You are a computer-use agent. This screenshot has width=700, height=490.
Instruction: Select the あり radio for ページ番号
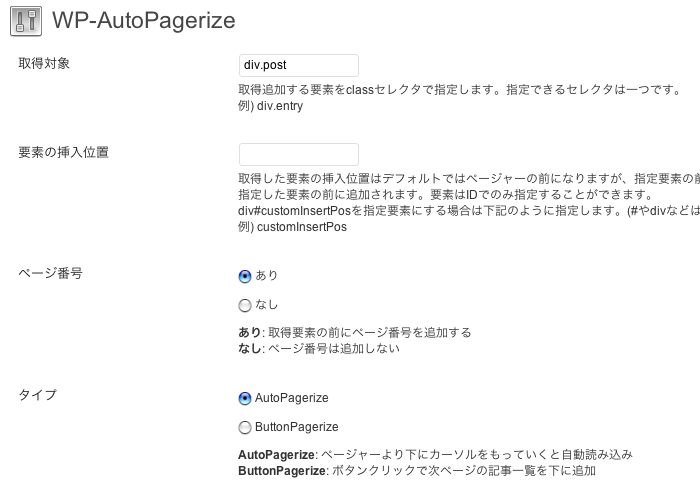coord(245,276)
